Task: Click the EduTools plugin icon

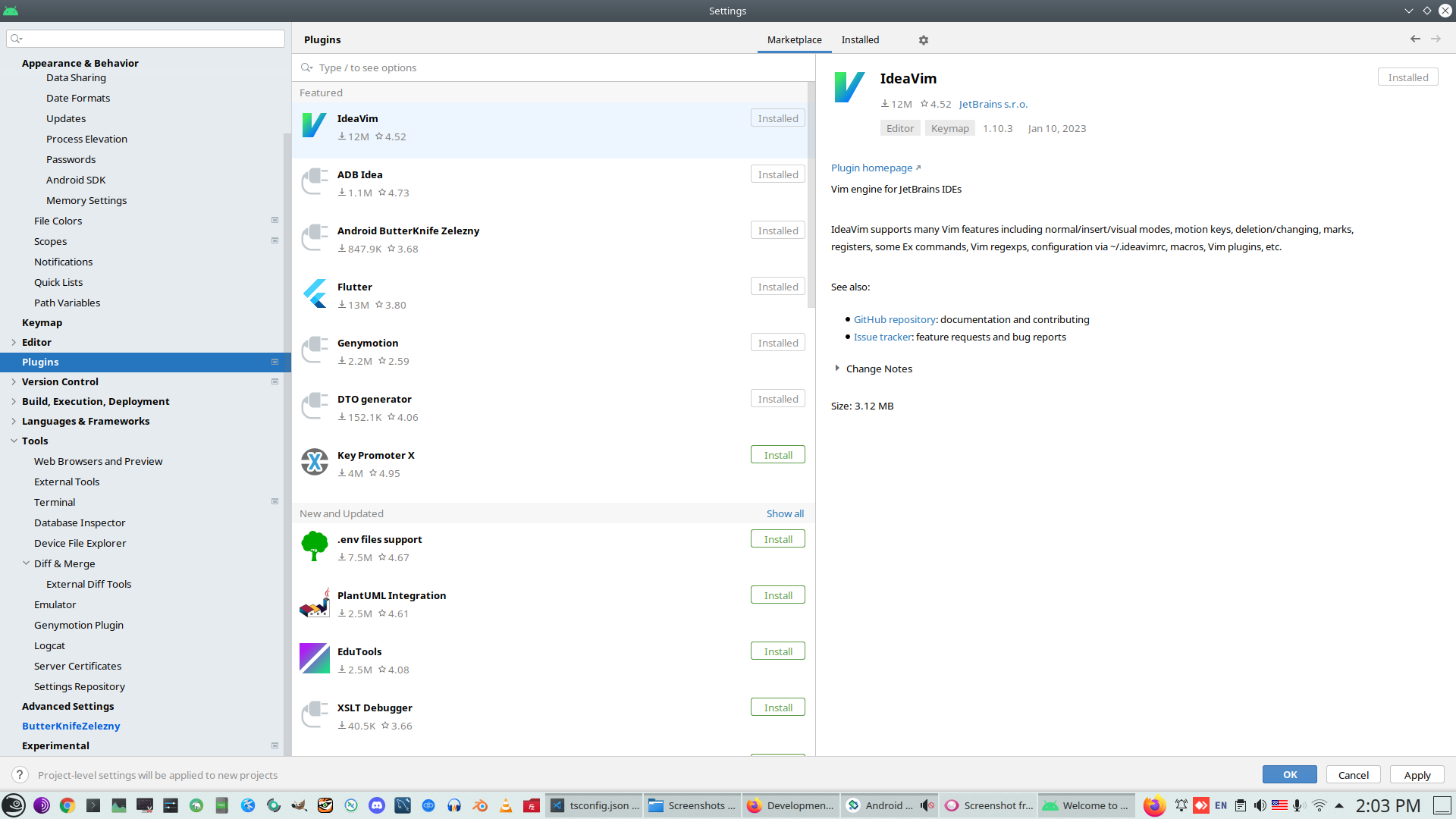Action: (x=314, y=658)
